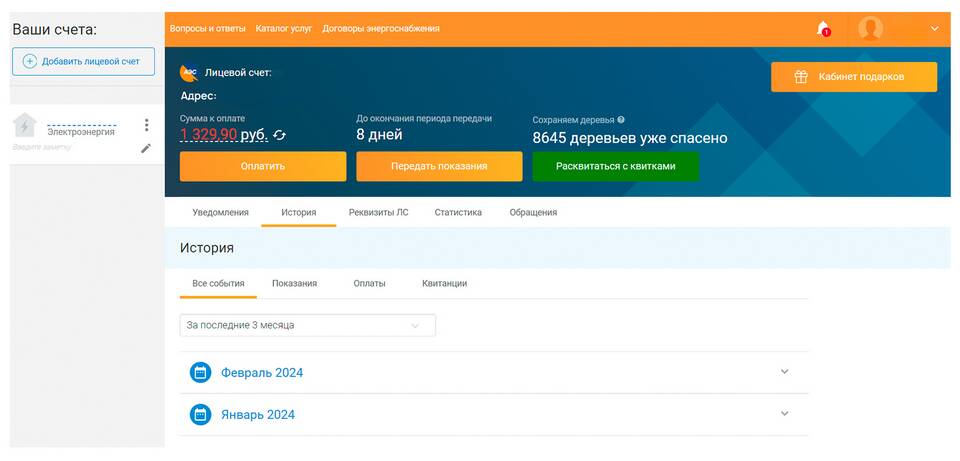
Task: Expand the Январь 2024 history section
Action: click(x=785, y=413)
